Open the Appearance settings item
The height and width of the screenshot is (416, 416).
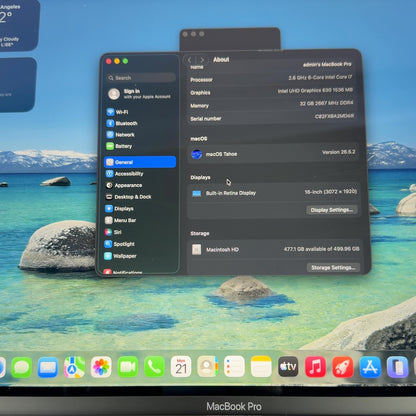pyautogui.click(x=124, y=185)
